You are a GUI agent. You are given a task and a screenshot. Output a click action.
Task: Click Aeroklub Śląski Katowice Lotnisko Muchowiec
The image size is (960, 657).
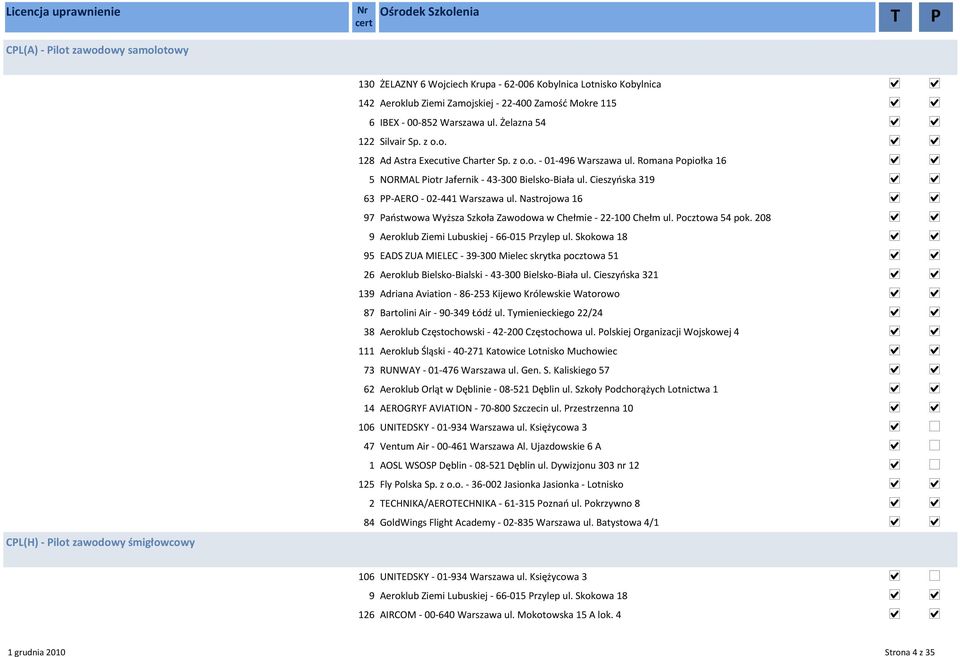(498, 351)
